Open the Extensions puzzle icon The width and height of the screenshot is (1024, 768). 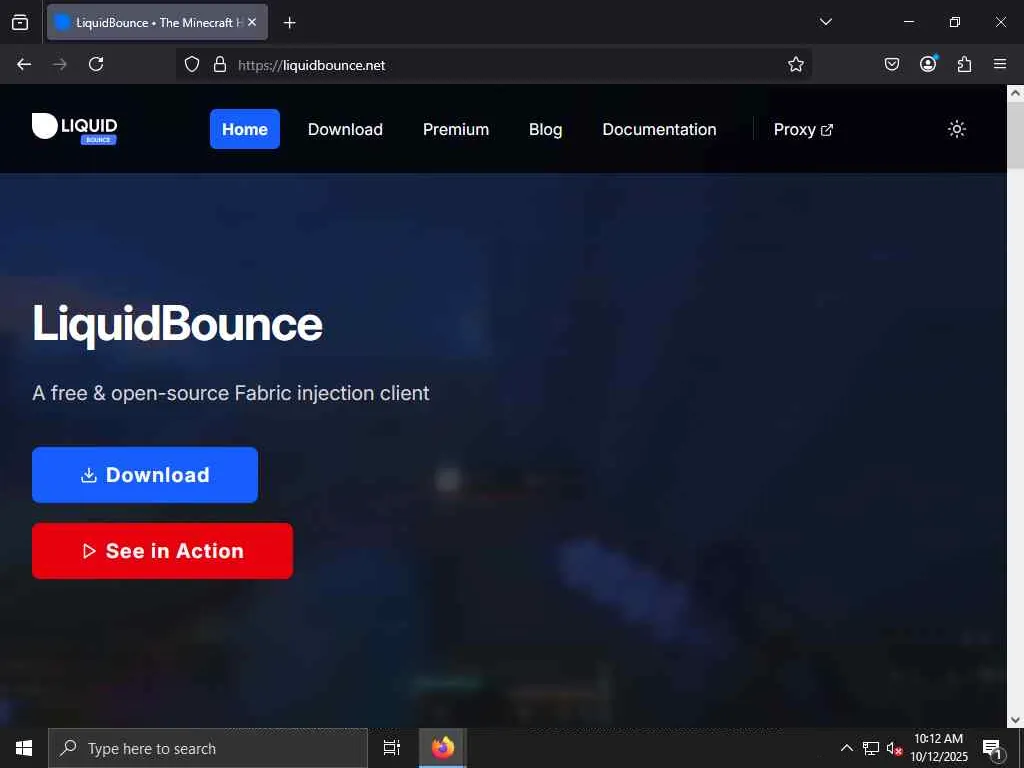(x=964, y=64)
